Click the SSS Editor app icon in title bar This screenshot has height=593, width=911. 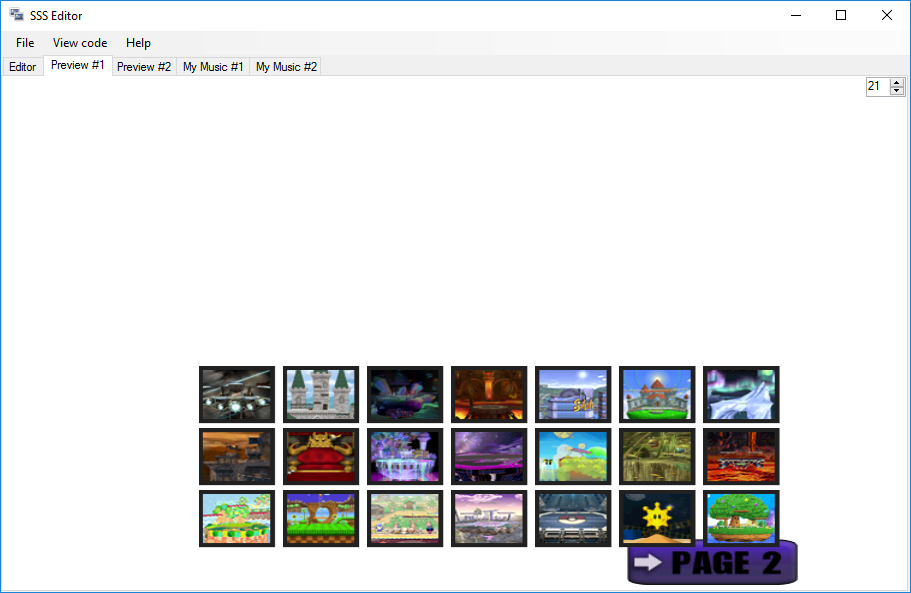pyautogui.click(x=16, y=15)
